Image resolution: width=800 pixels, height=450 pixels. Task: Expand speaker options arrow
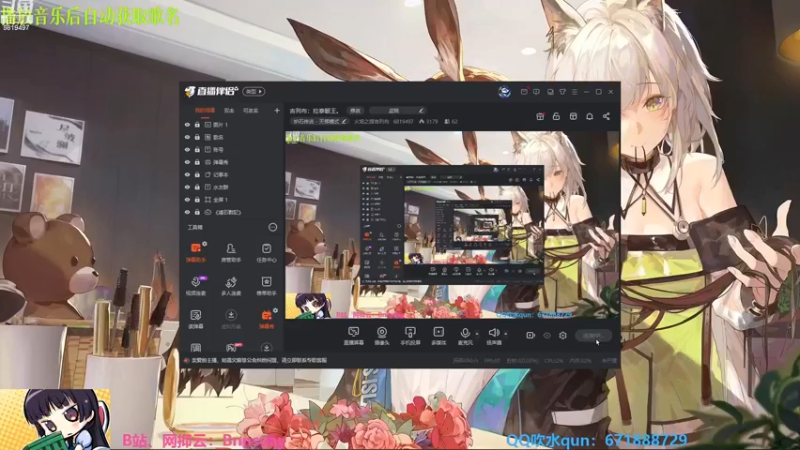pyautogui.click(x=506, y=334)
